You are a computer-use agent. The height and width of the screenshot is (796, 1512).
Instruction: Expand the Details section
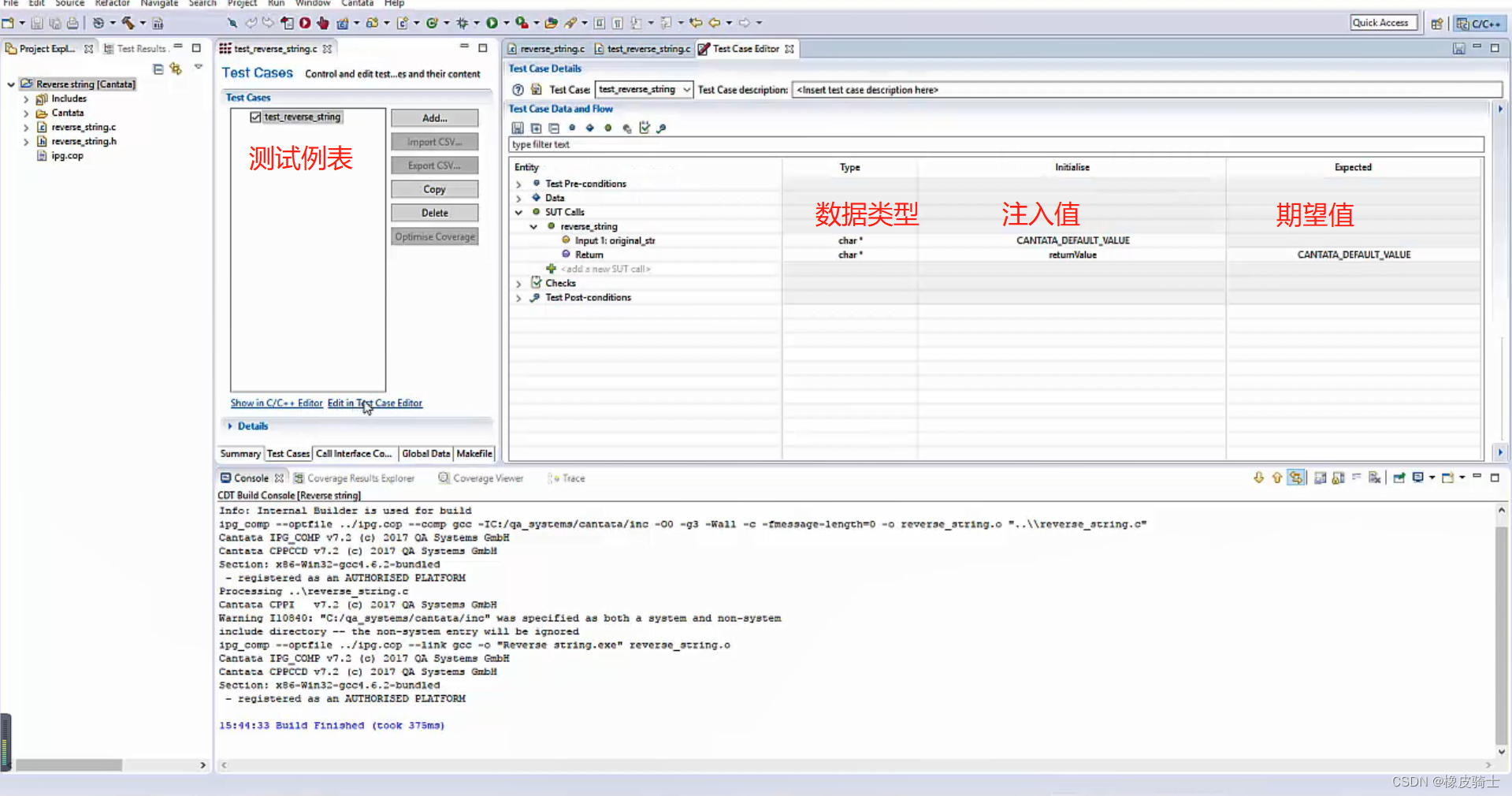pos(230,426)
